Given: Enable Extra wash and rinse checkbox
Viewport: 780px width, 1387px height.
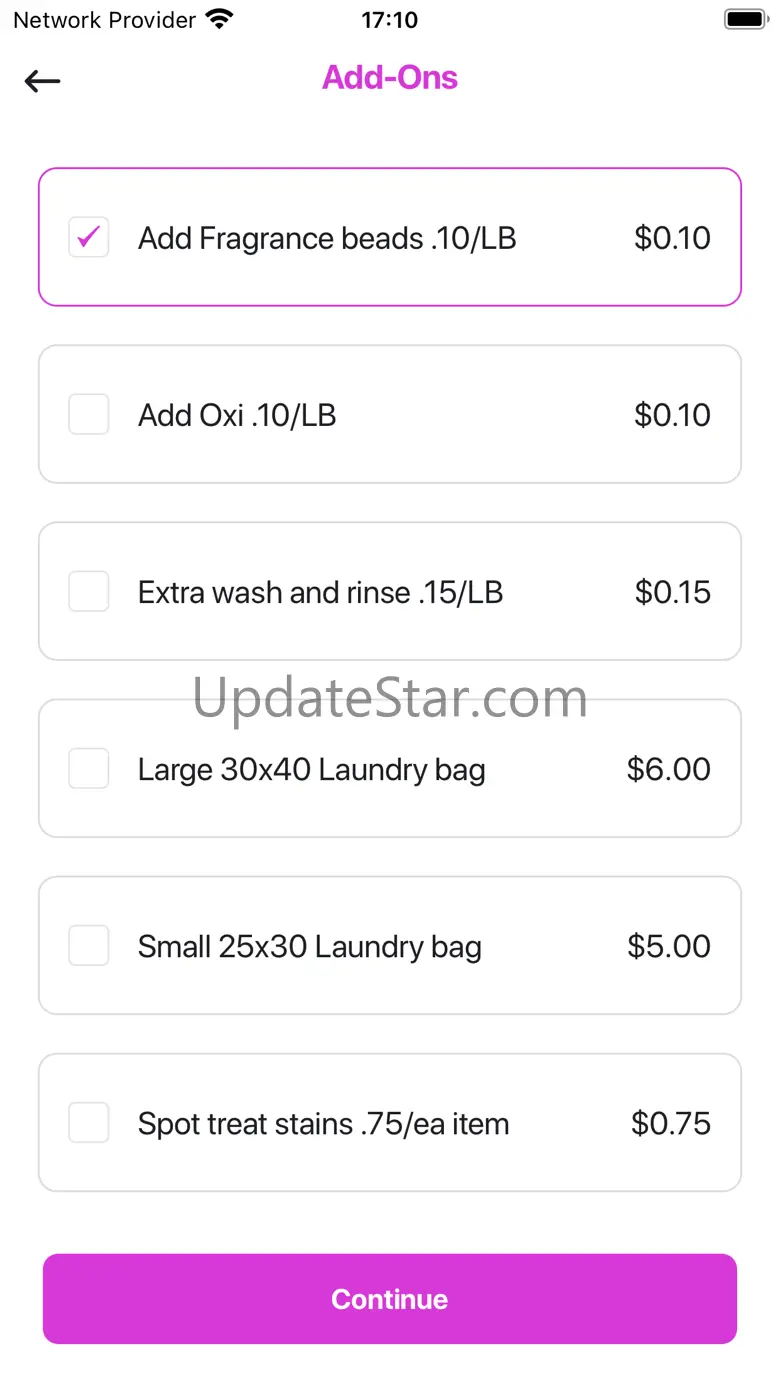Looking at the screenshot, I should click(89, 591).
